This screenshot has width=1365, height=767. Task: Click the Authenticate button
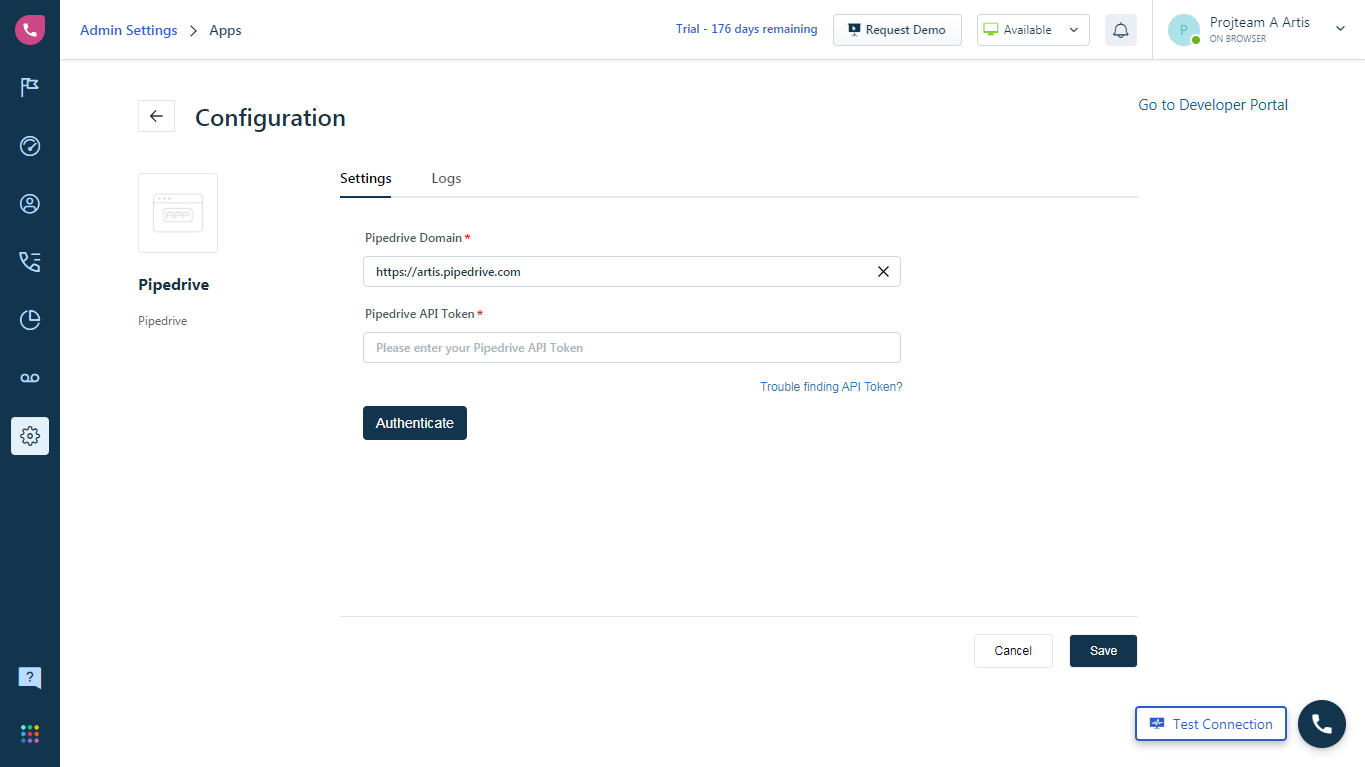[x=415, y=423]
